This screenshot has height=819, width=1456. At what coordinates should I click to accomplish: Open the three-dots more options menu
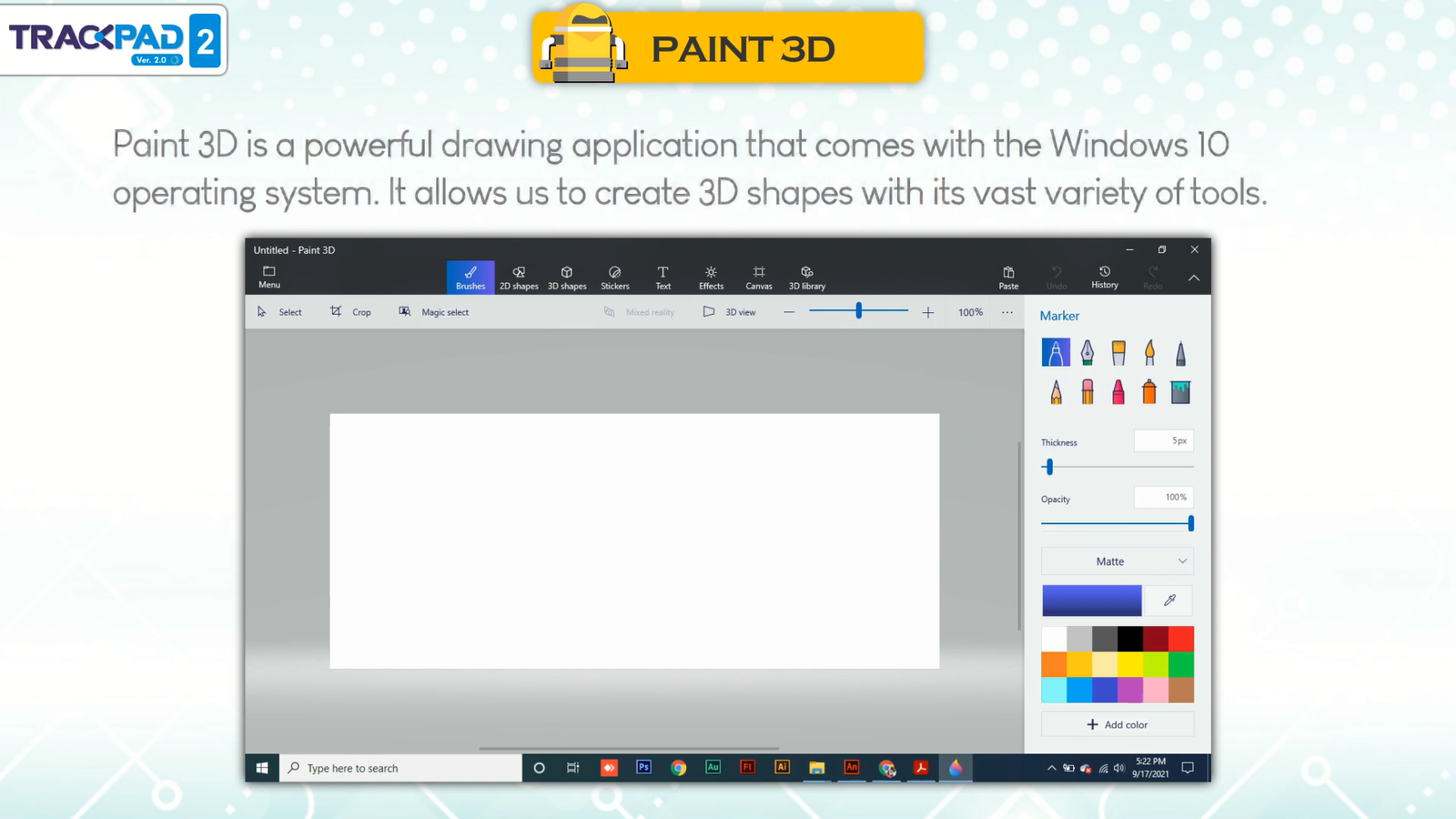[1007, 312]
